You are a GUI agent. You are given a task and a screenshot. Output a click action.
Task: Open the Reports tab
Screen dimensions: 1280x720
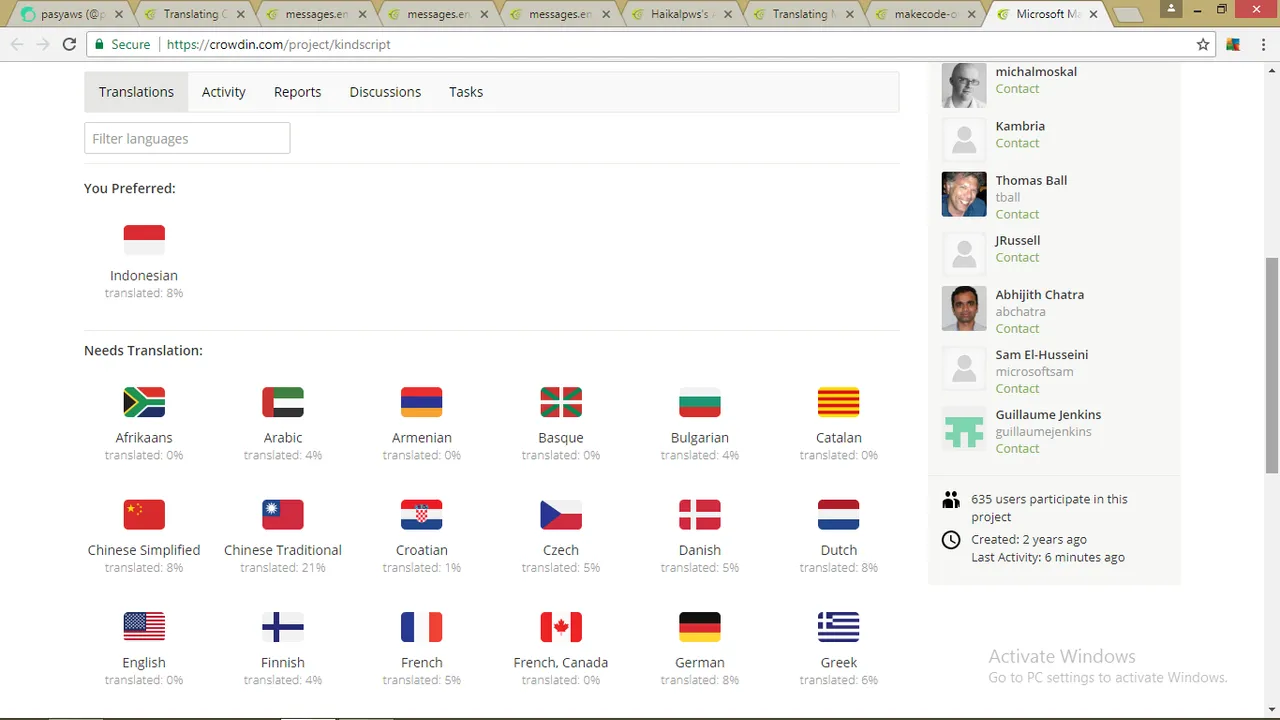click(x=298, y=92)
